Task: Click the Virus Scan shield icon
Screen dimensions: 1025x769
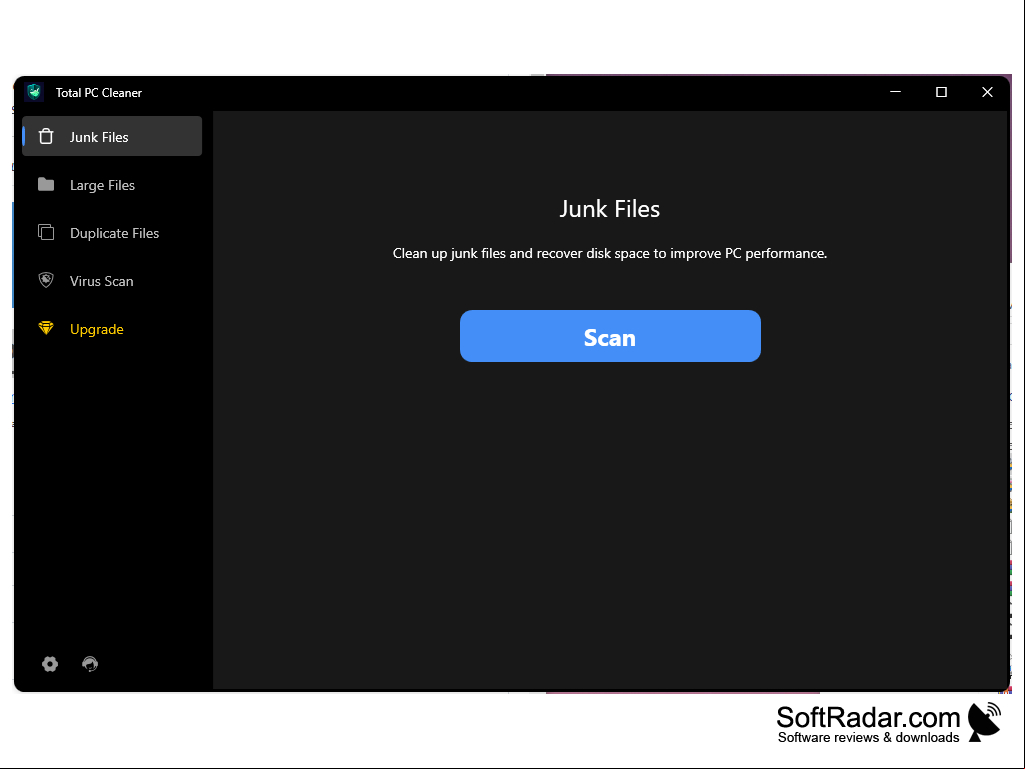Action: pyautogui.click(x=46, y=280)
